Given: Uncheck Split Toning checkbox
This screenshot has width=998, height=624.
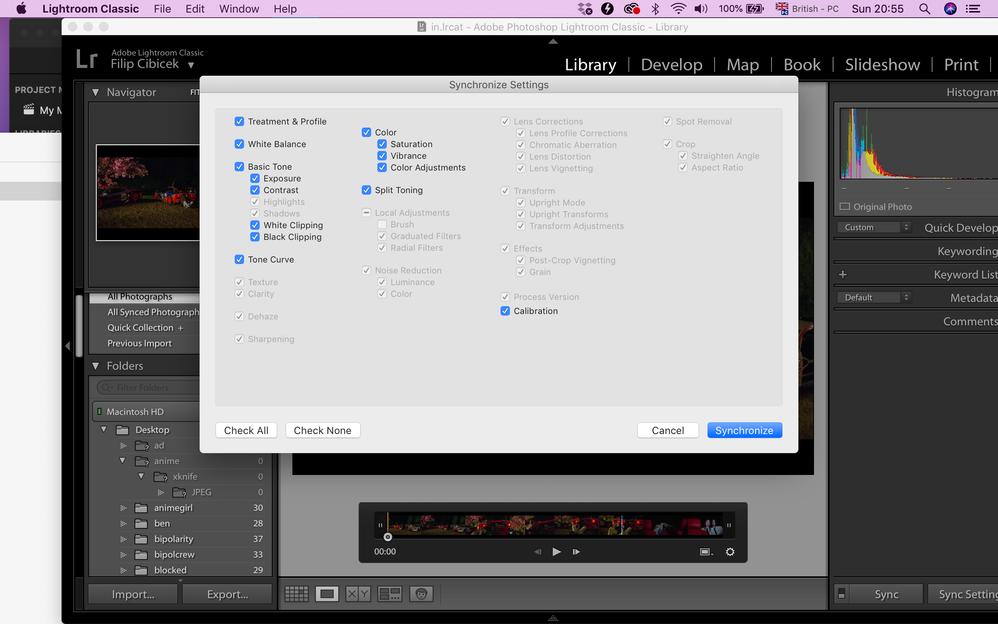Looking at the screenshot, I should pos(366,190).
